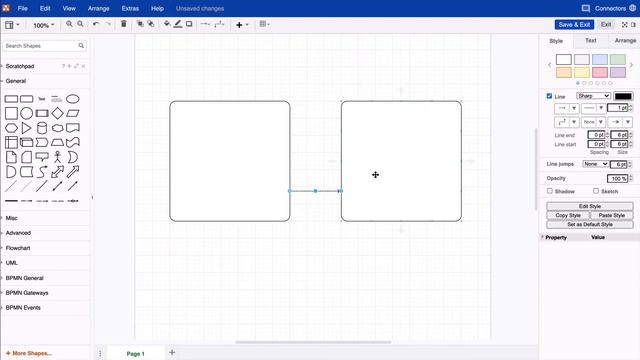
Task: Open the Line jumps None dropdown
Action: (595, 164)
